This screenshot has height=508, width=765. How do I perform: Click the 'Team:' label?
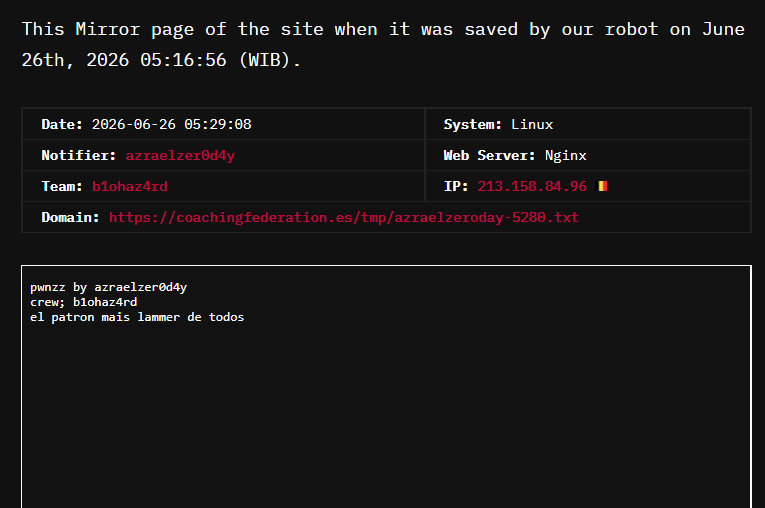pos(62,186)
